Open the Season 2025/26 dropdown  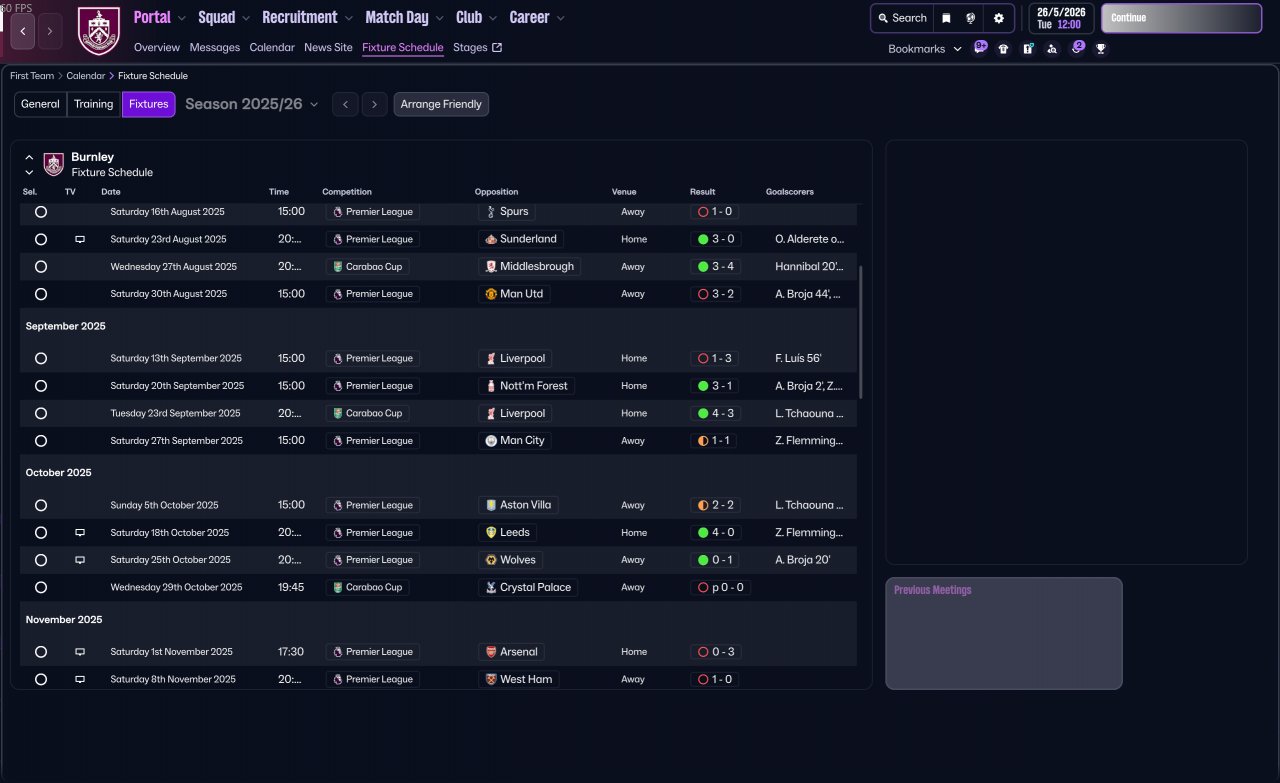(x=252, y=104)
